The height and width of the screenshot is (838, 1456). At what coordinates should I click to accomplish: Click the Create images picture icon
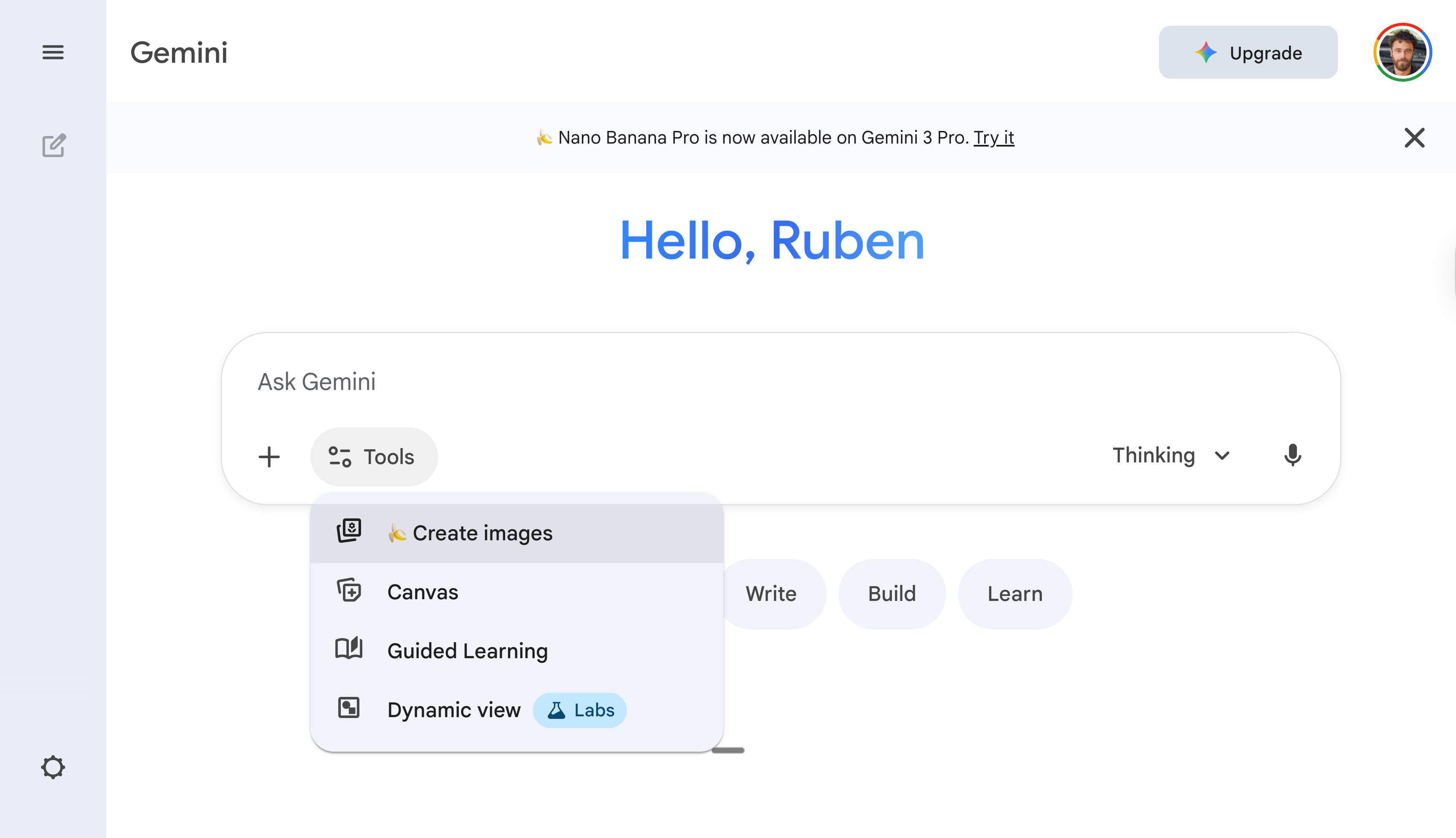pyautogui.click(x=349, y=531)
